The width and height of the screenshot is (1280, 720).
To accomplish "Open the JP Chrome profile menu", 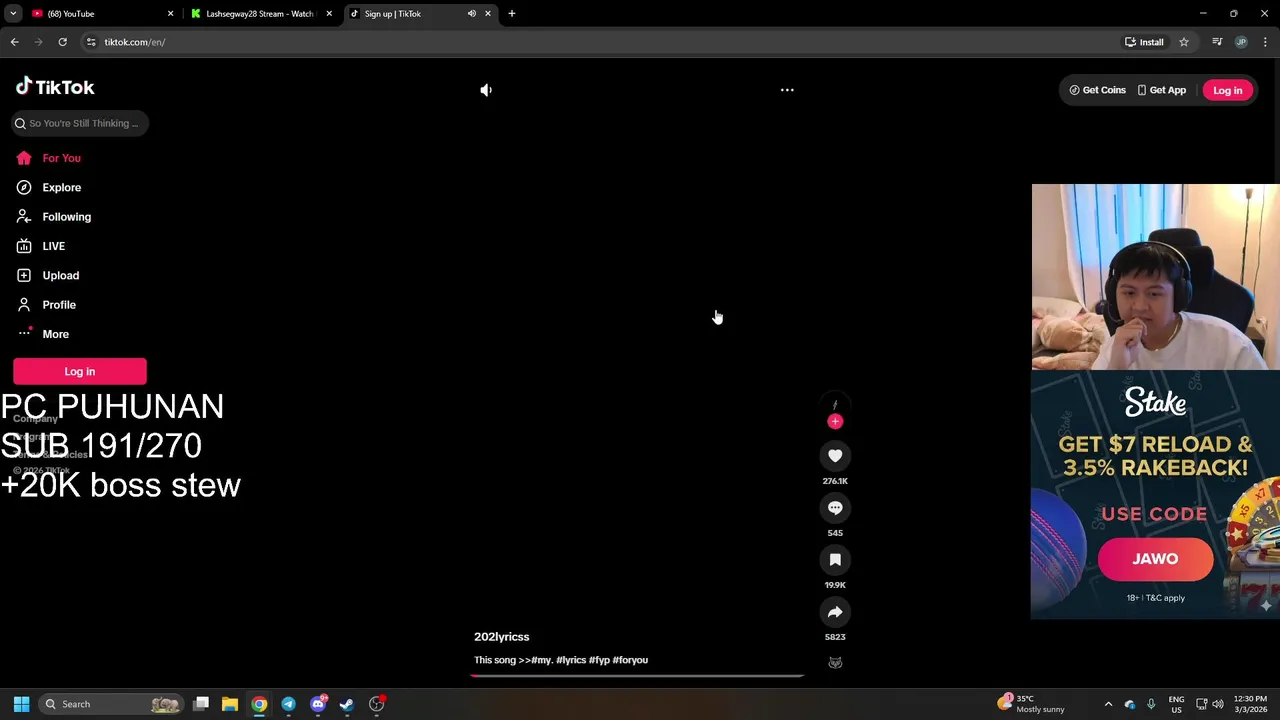I will point(1241,42).
